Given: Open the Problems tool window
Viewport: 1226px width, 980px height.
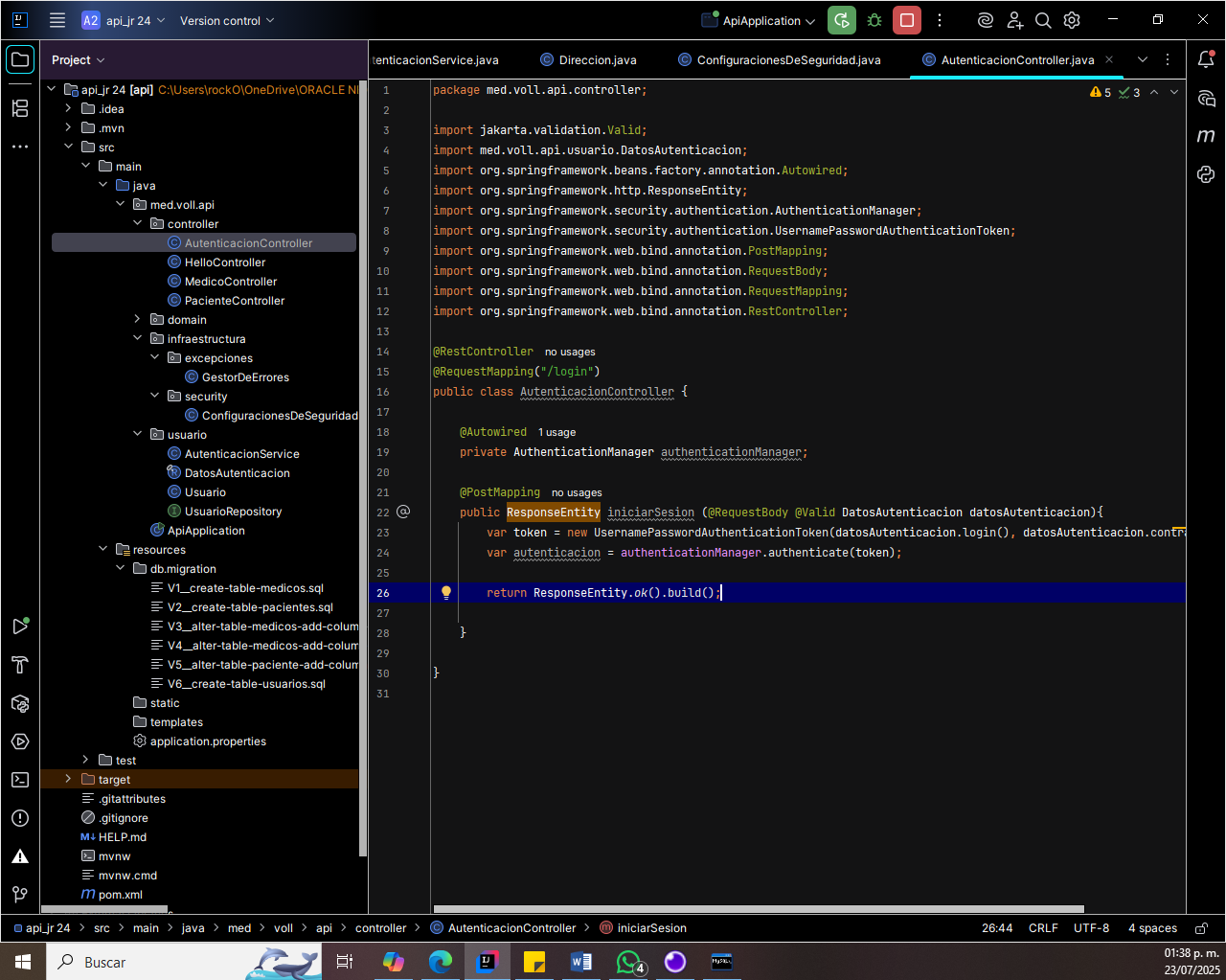Looking at the screenshot, I should click(x=20, y=818).
